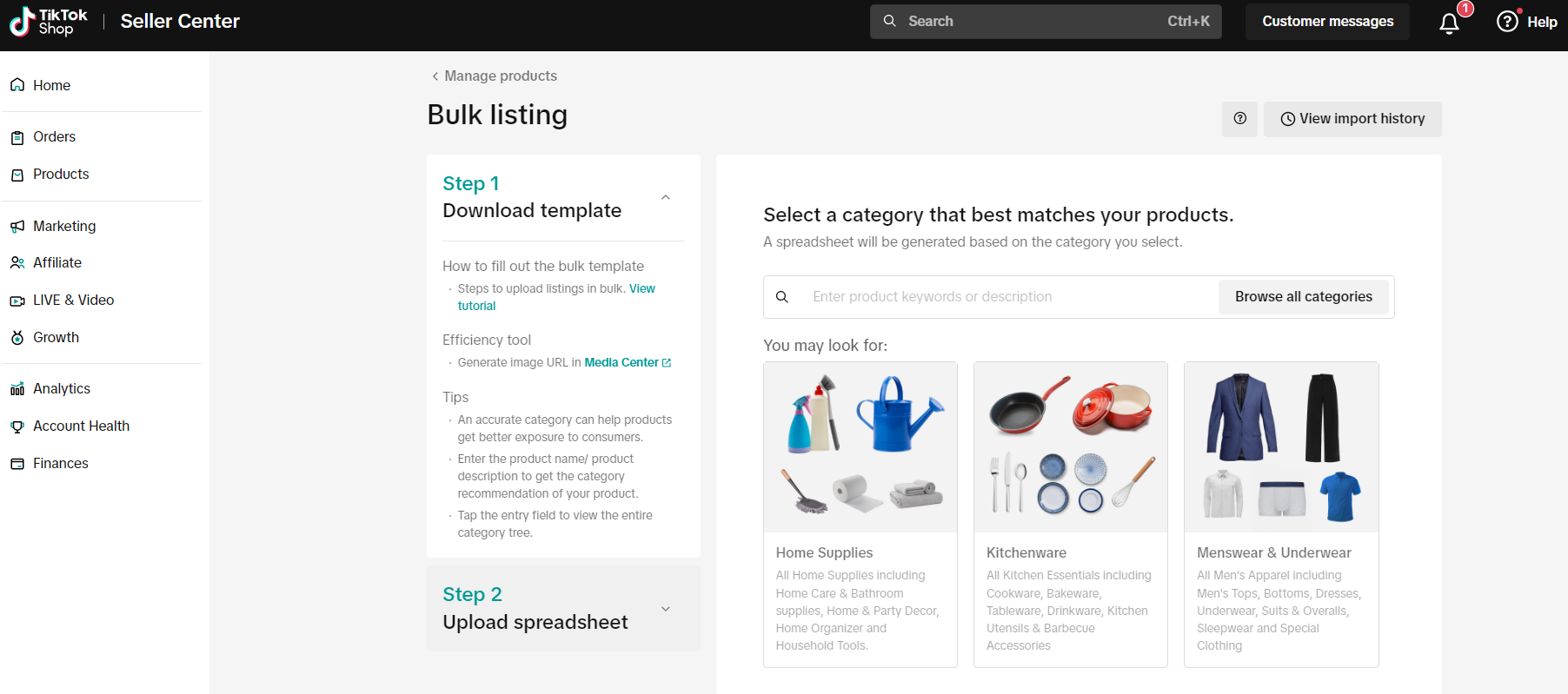Select the Kitchenware category card
Viewport: 1568px width, 694px height.
click(1070, 514)
